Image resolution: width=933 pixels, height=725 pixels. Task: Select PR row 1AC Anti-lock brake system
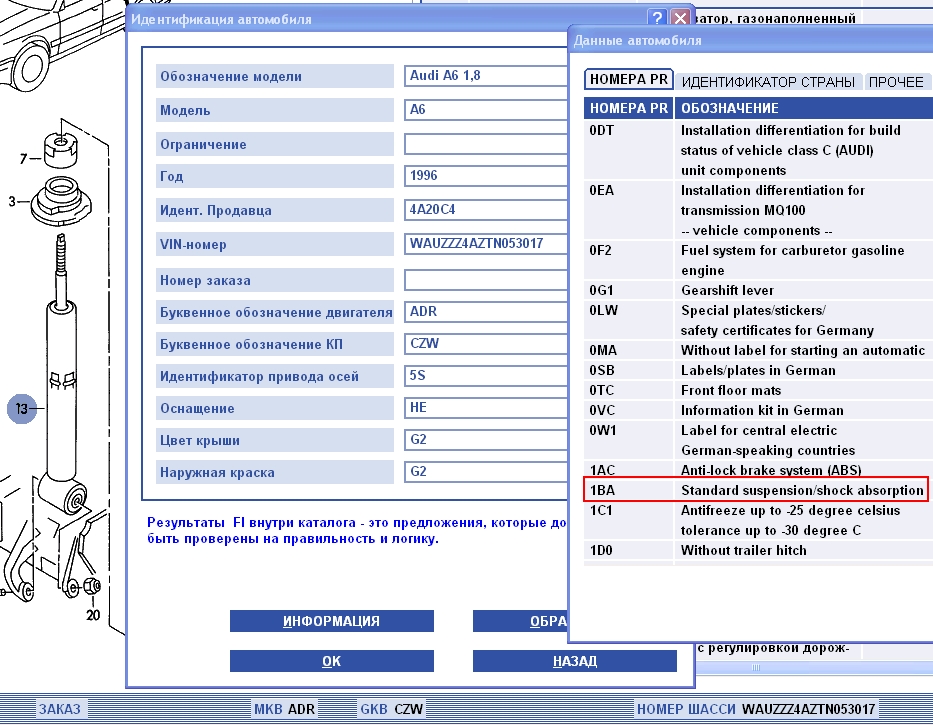coord(758,470)
